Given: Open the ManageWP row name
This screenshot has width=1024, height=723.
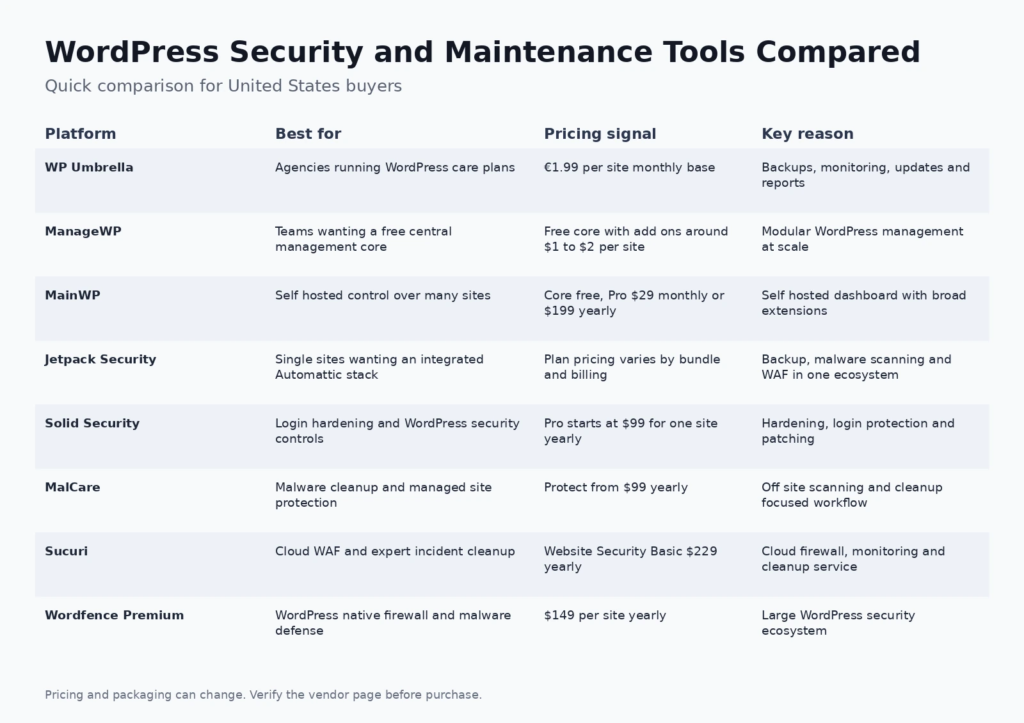Looking at the screenshot, I should click(x=83, y=231).
